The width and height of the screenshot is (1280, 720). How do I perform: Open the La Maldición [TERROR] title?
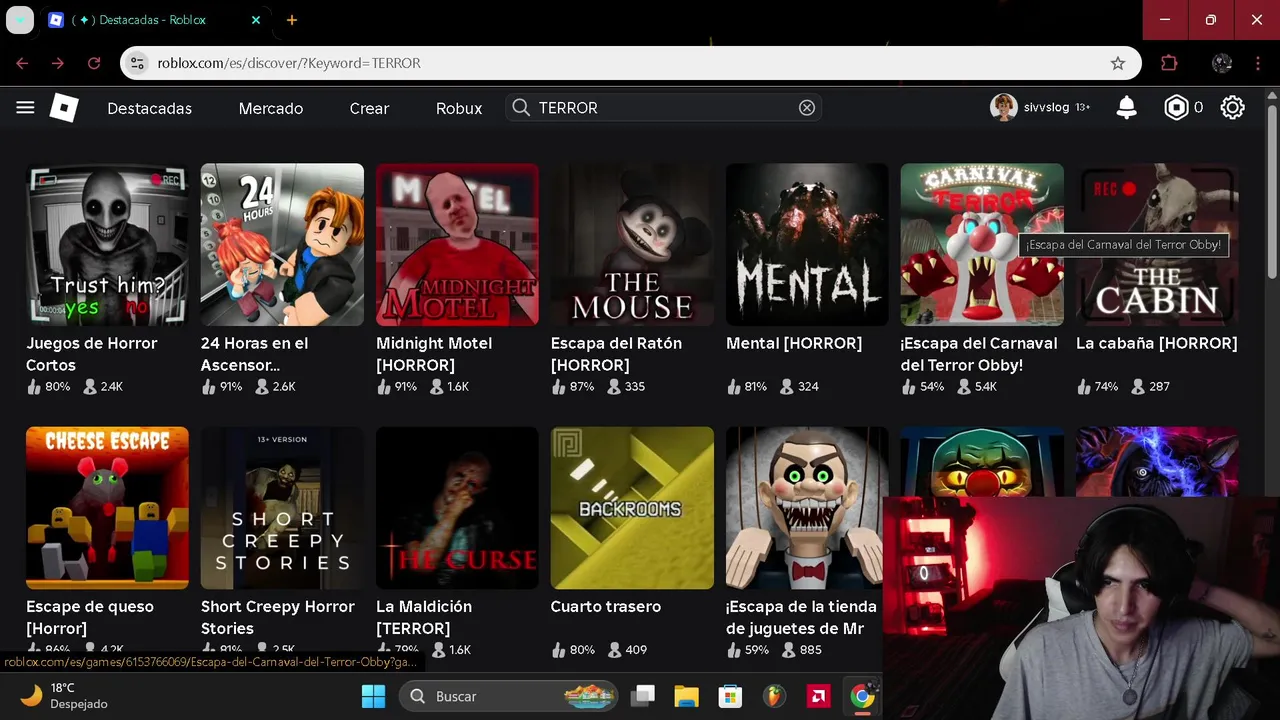click(424, 617)
